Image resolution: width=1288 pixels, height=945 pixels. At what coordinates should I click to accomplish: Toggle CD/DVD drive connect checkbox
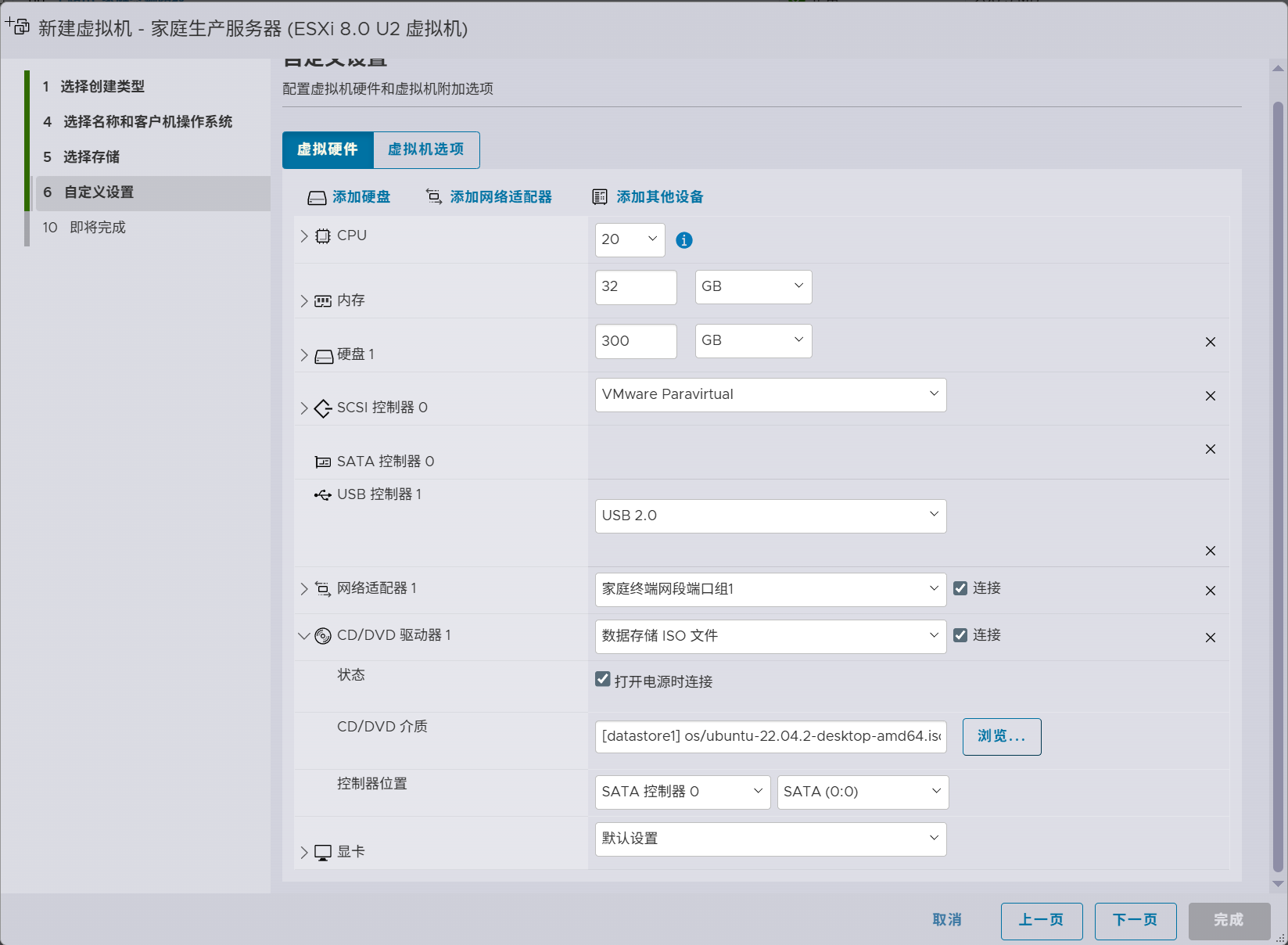(960, 635)
